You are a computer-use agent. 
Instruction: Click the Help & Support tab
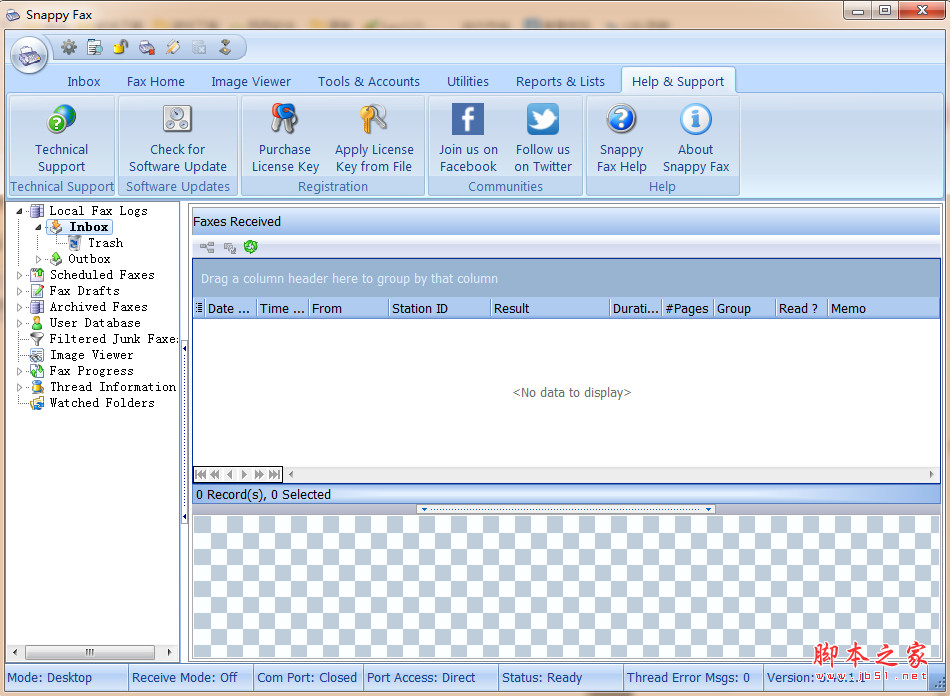pos(678,81)
